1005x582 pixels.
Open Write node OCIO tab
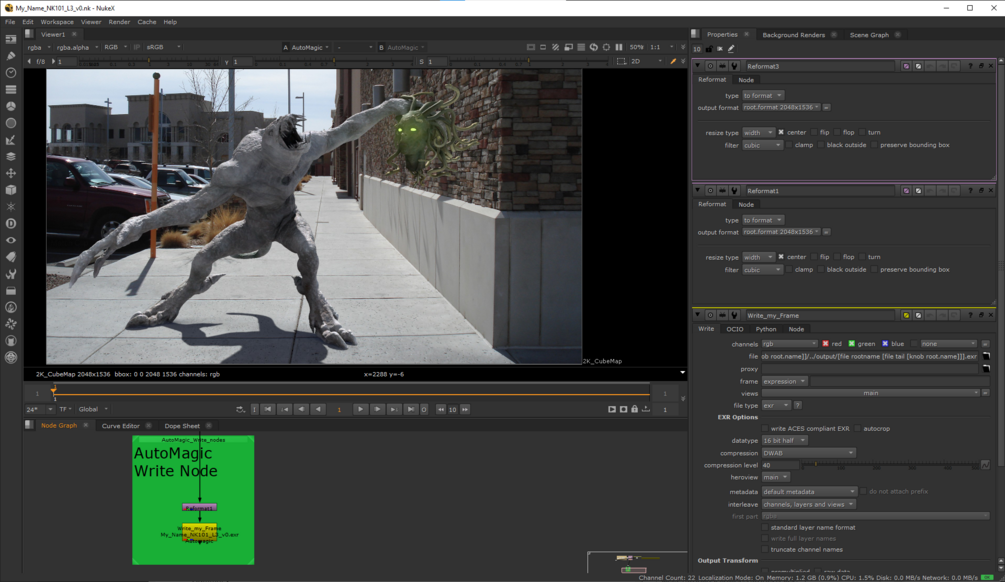coord(735,329)
